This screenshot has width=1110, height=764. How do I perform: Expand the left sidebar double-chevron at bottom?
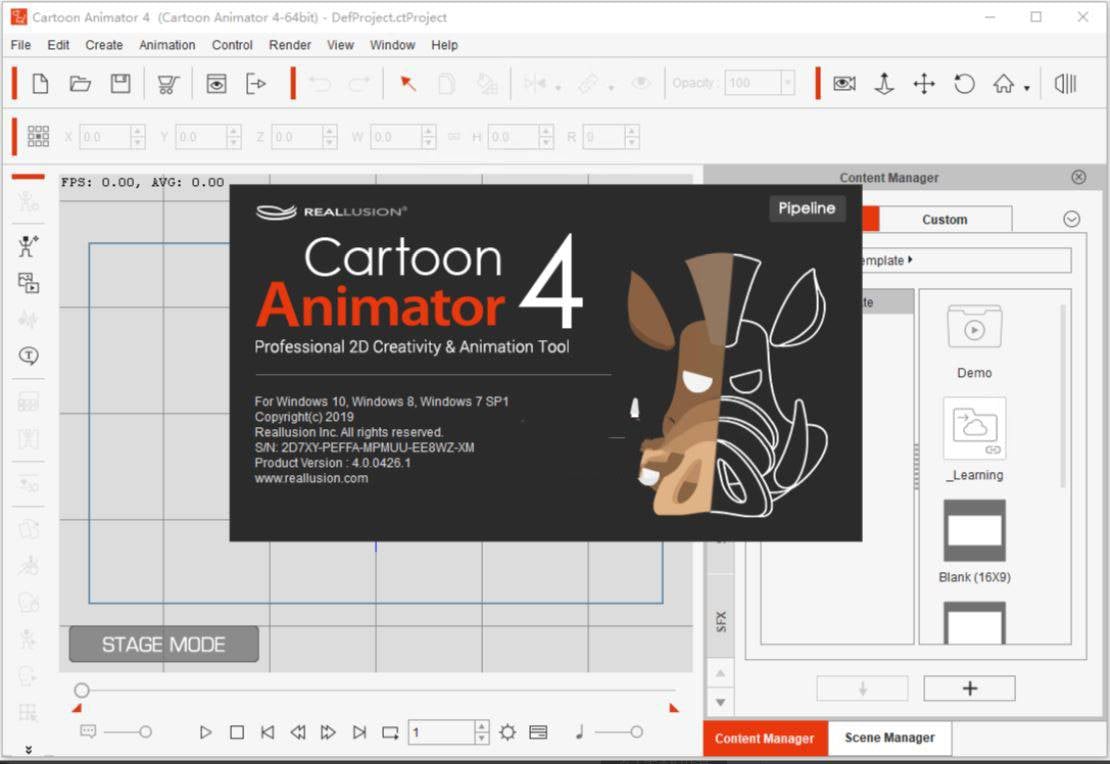(28, 750)
